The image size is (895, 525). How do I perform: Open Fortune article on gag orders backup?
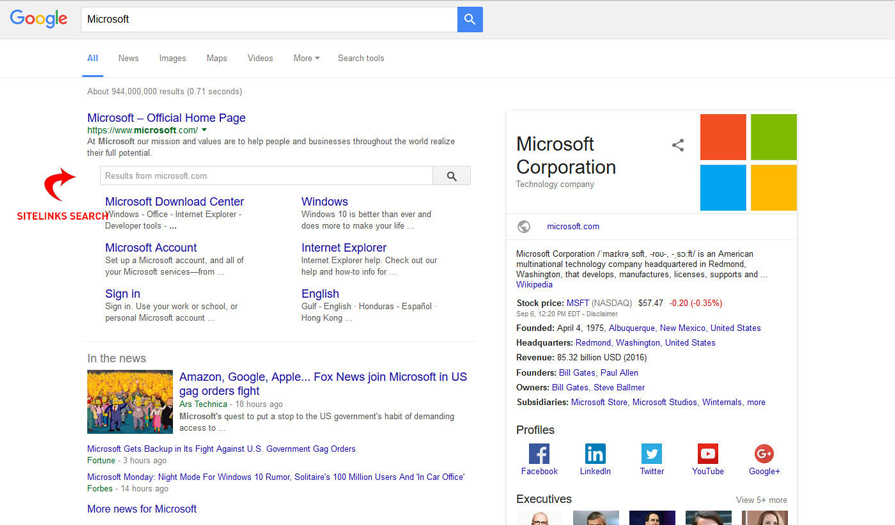pyautogui.click(x=221, y=449)
